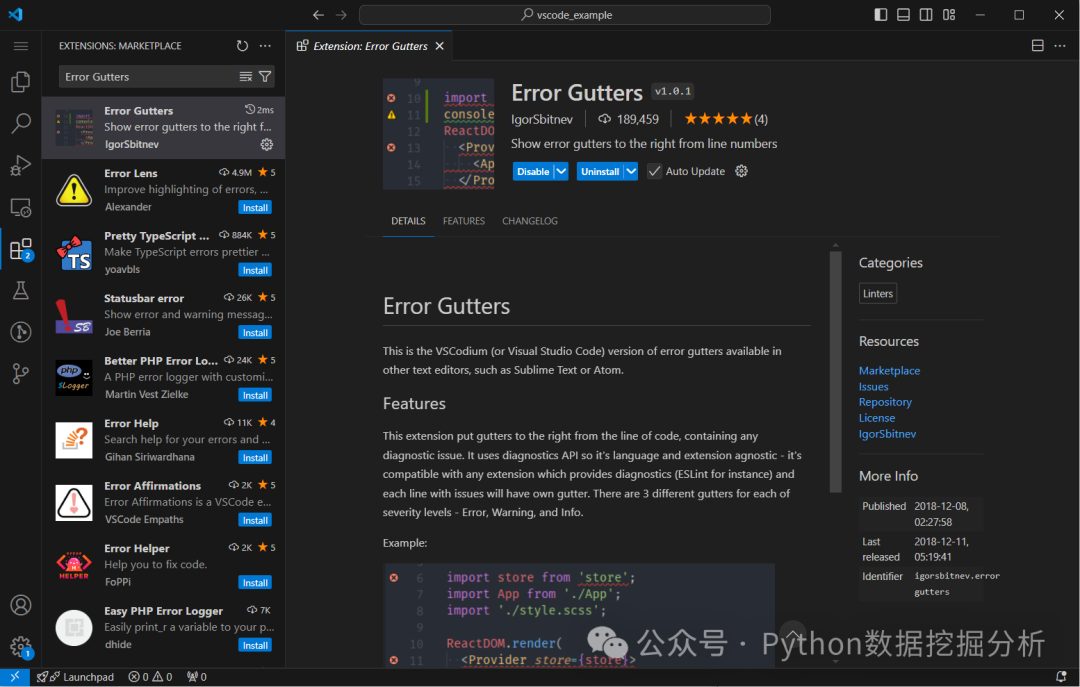The width and height of the screenshot is (1080, 687).
Task: Customize layout icon in title bar
Action: [949, 15]
